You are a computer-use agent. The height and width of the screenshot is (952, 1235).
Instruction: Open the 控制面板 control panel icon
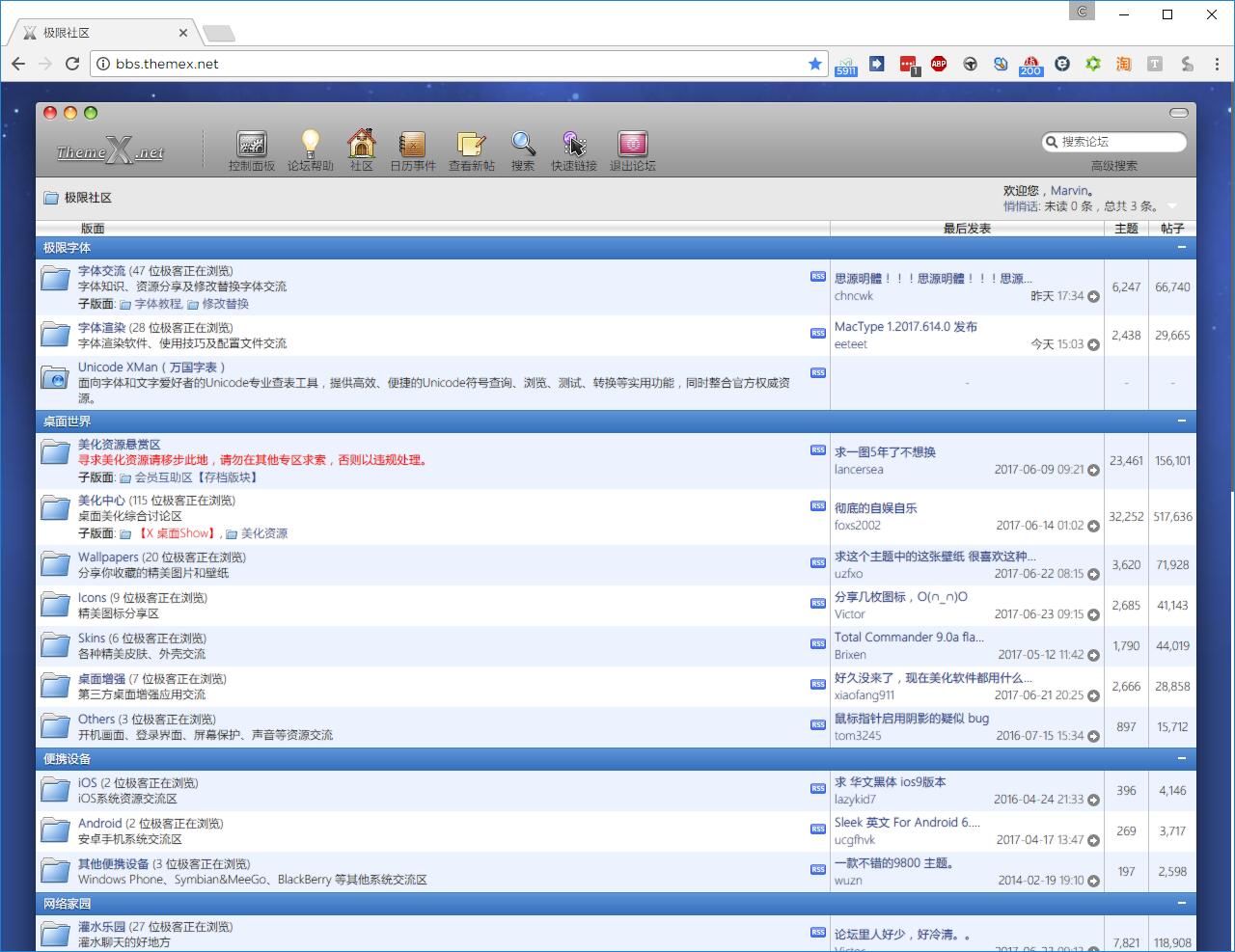coord(252,150)
